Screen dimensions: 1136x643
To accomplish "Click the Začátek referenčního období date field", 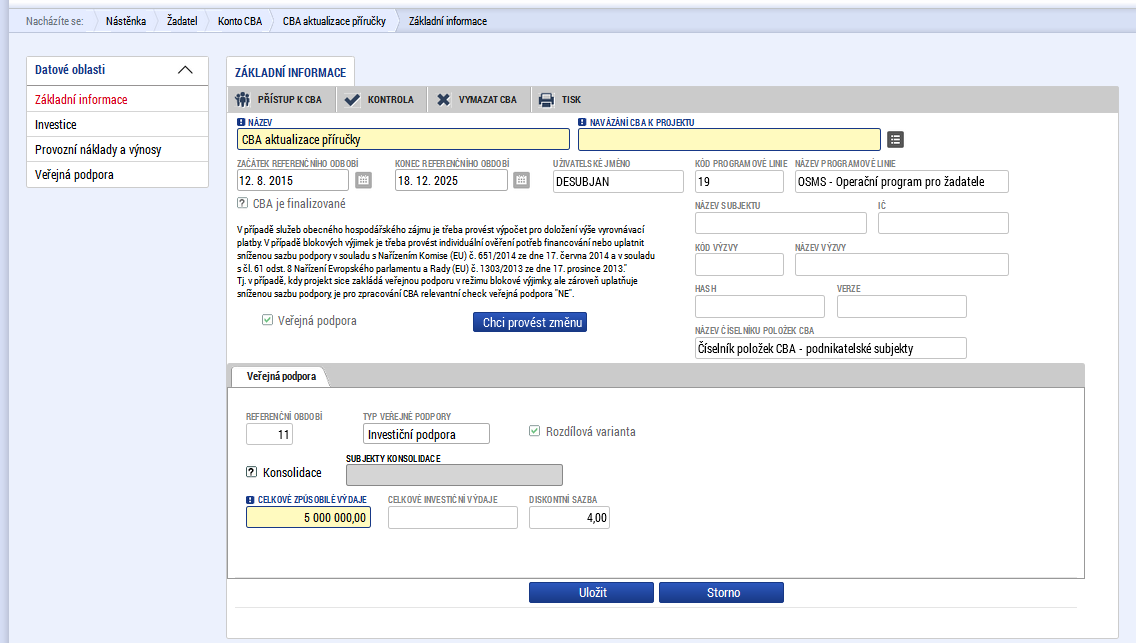I will tap(293, 180).
